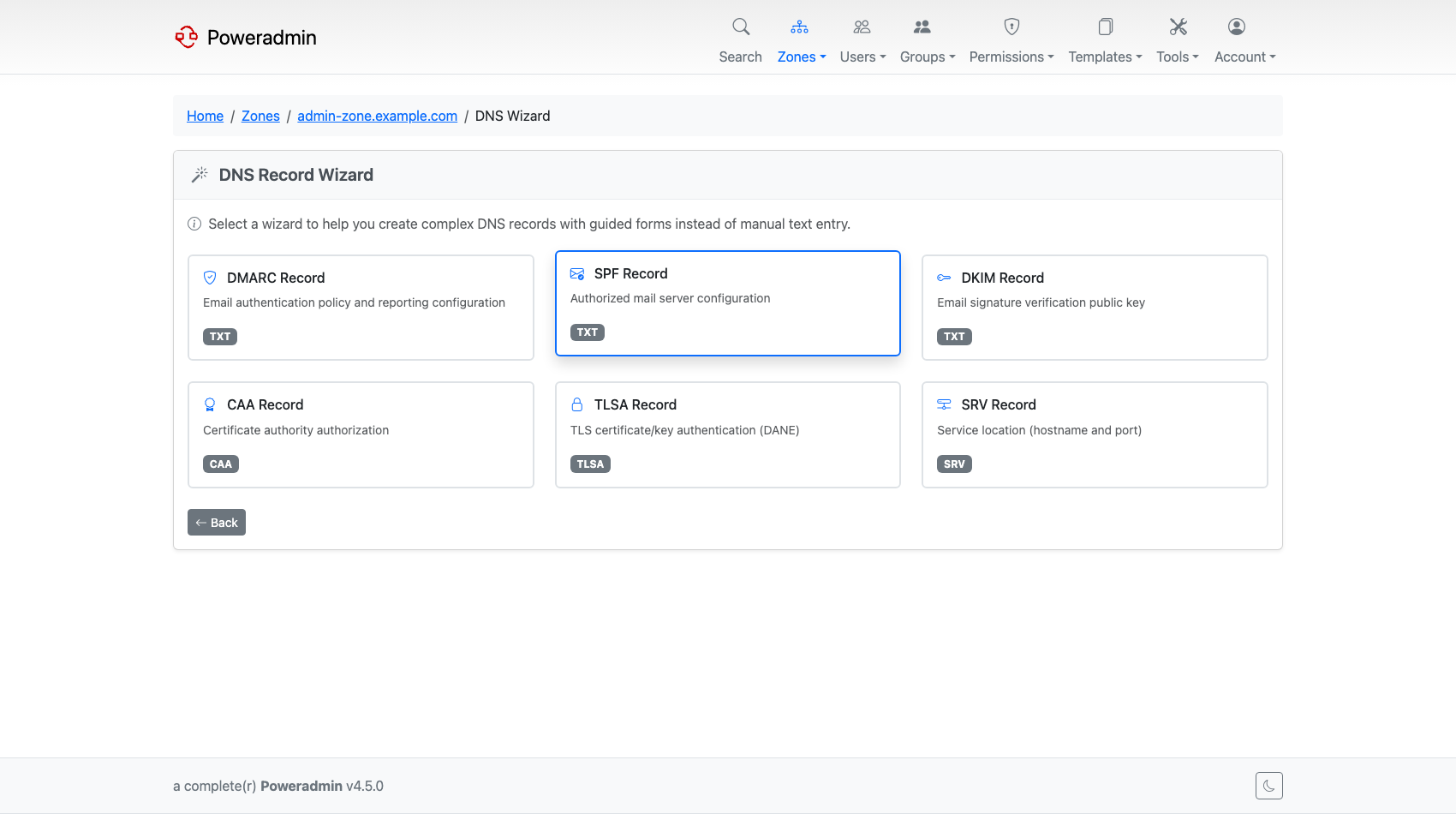Click the TLSA Record lock icon
Screen dimensions: 1456x814
(x=577, y=404)
